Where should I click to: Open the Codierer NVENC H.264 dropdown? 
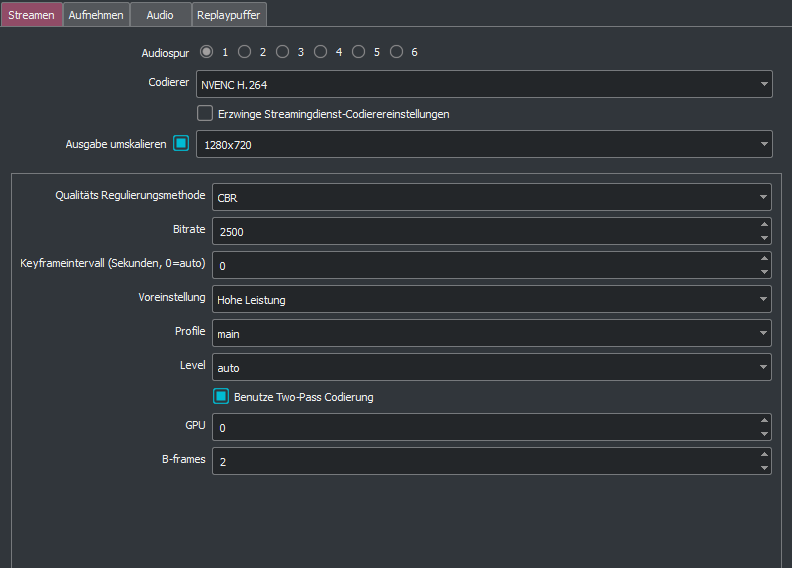[x=484, y=84]
